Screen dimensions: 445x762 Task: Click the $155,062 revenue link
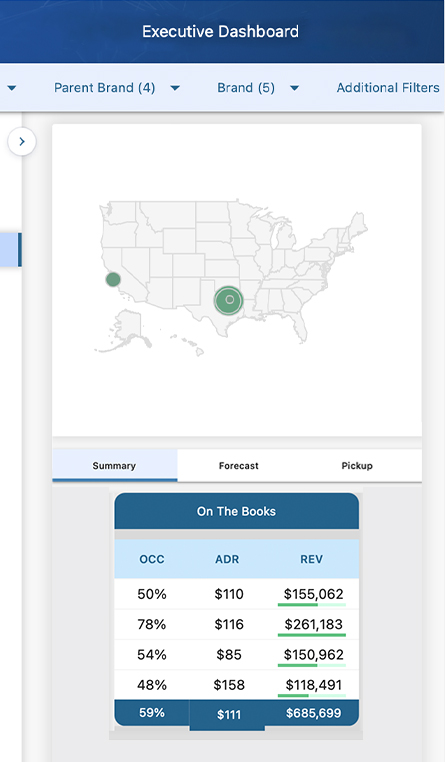point(313,594)
